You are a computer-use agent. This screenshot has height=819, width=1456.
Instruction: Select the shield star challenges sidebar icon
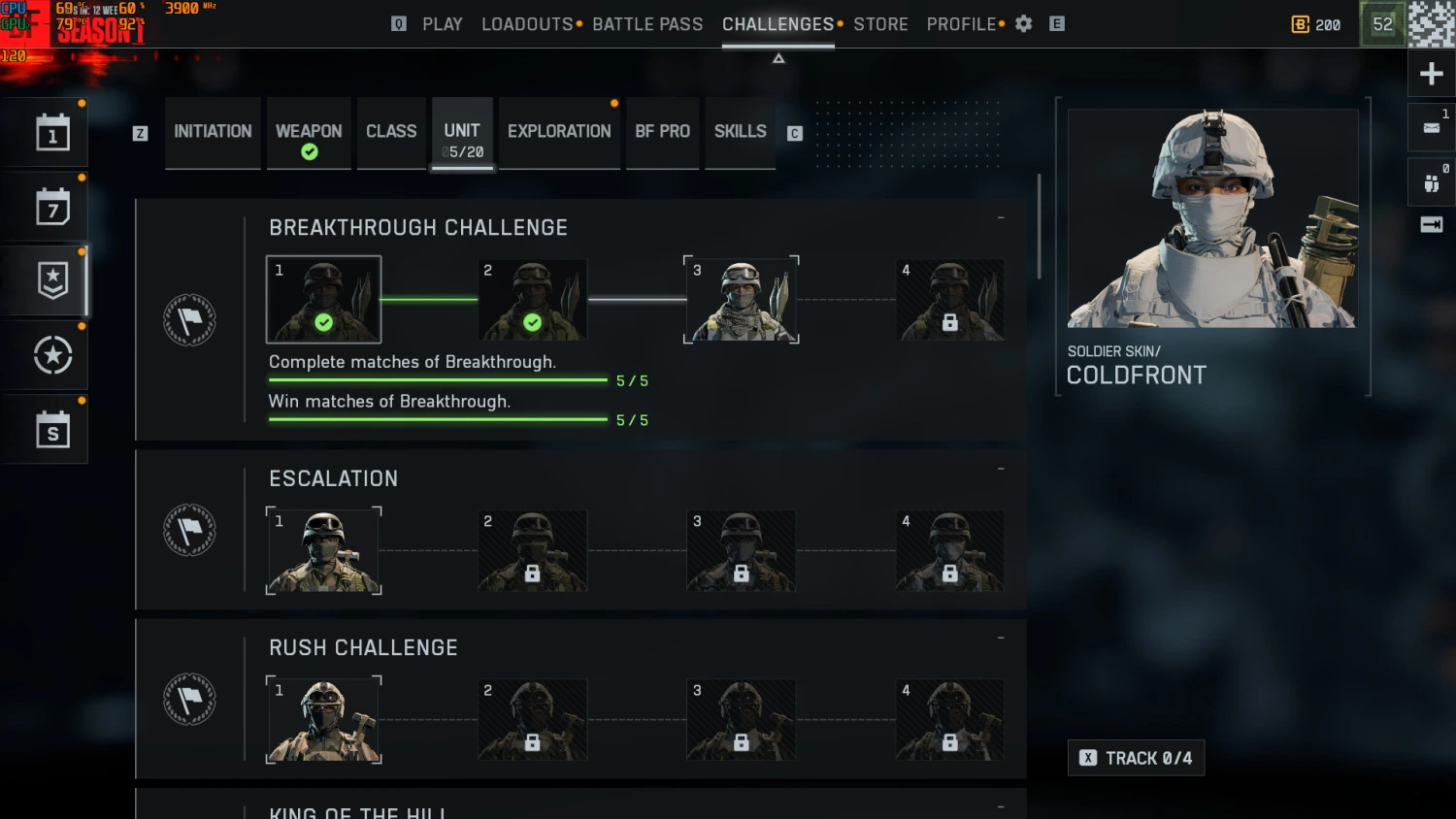(52, 280)
